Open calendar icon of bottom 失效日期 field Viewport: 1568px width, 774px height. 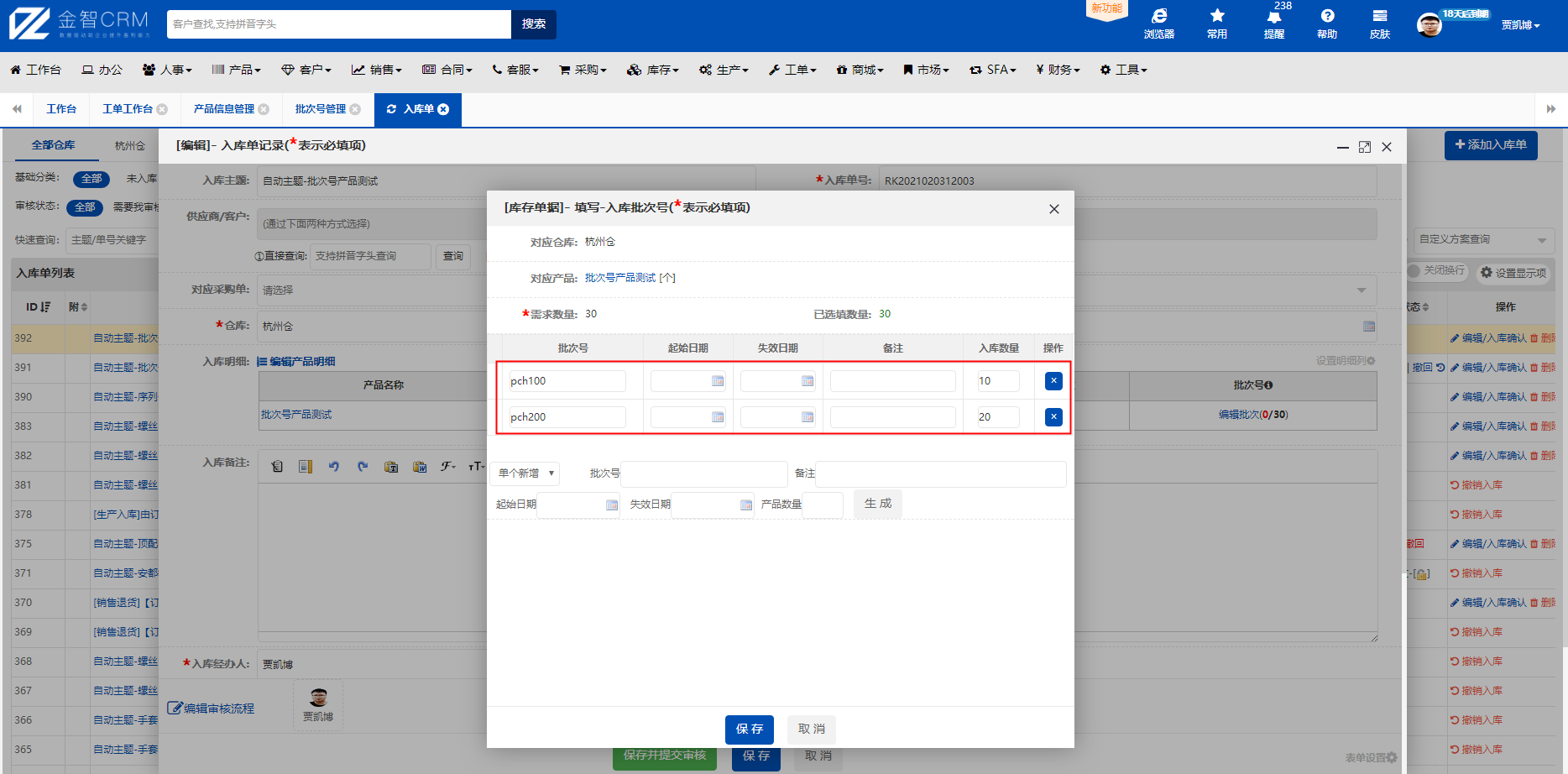coord(746,505)
